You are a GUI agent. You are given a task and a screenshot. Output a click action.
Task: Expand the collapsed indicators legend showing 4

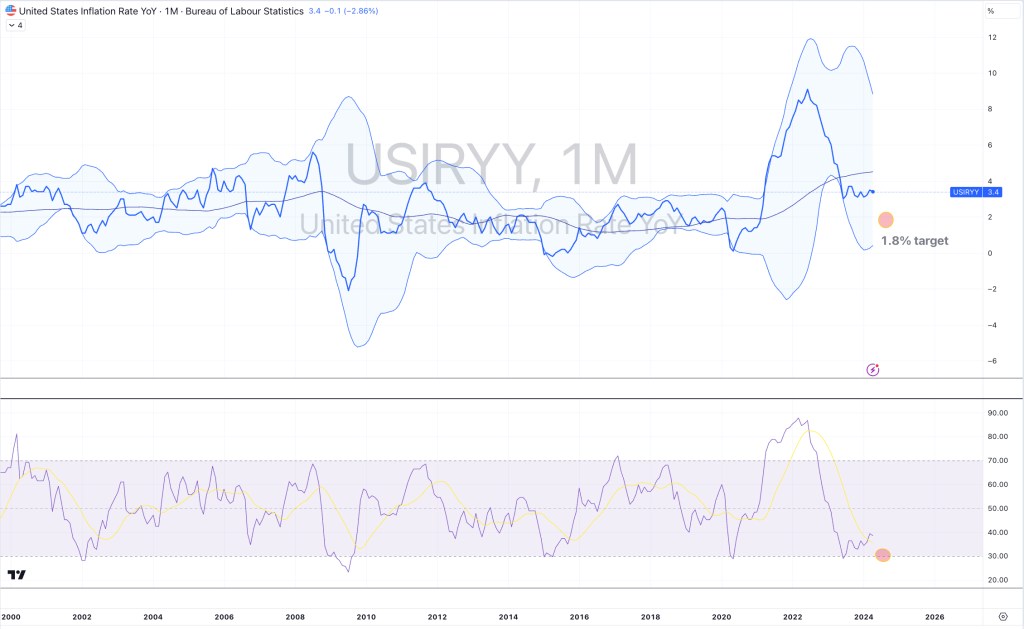coord(14,25)
